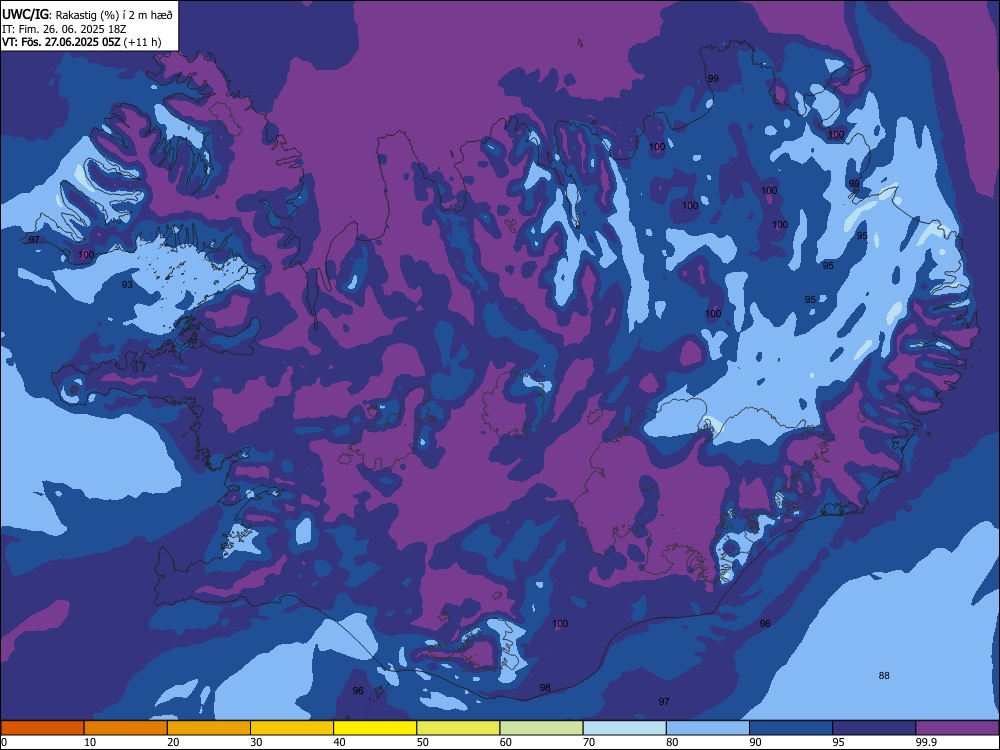Click the title 'UWC/IG: Rakastig (%) í 2 m hæð'
This screenshot has height=750, width=1000.
(87, 15)
